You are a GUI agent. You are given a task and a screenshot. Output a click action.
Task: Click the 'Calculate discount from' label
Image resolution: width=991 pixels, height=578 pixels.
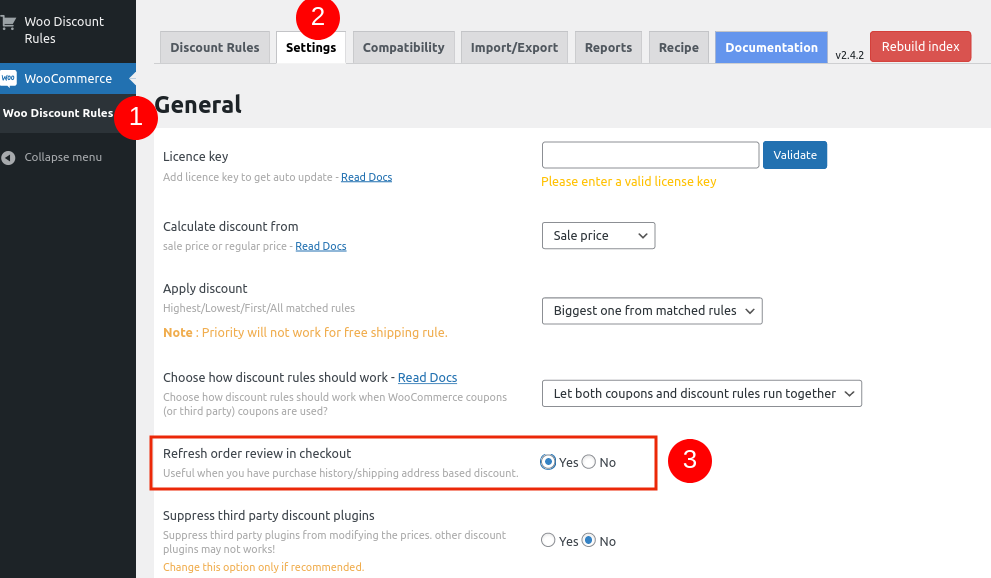click(231, 226)
